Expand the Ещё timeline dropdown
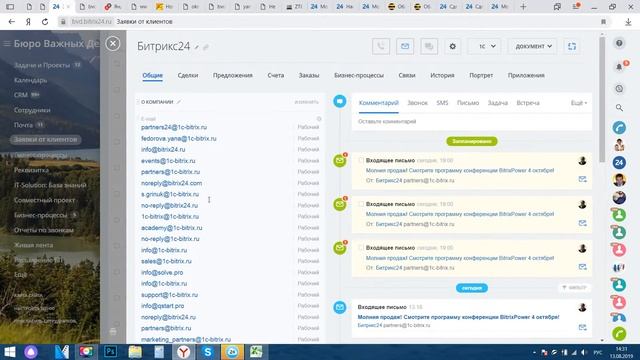Screen dimensions: 640x360 pos(579,103)
